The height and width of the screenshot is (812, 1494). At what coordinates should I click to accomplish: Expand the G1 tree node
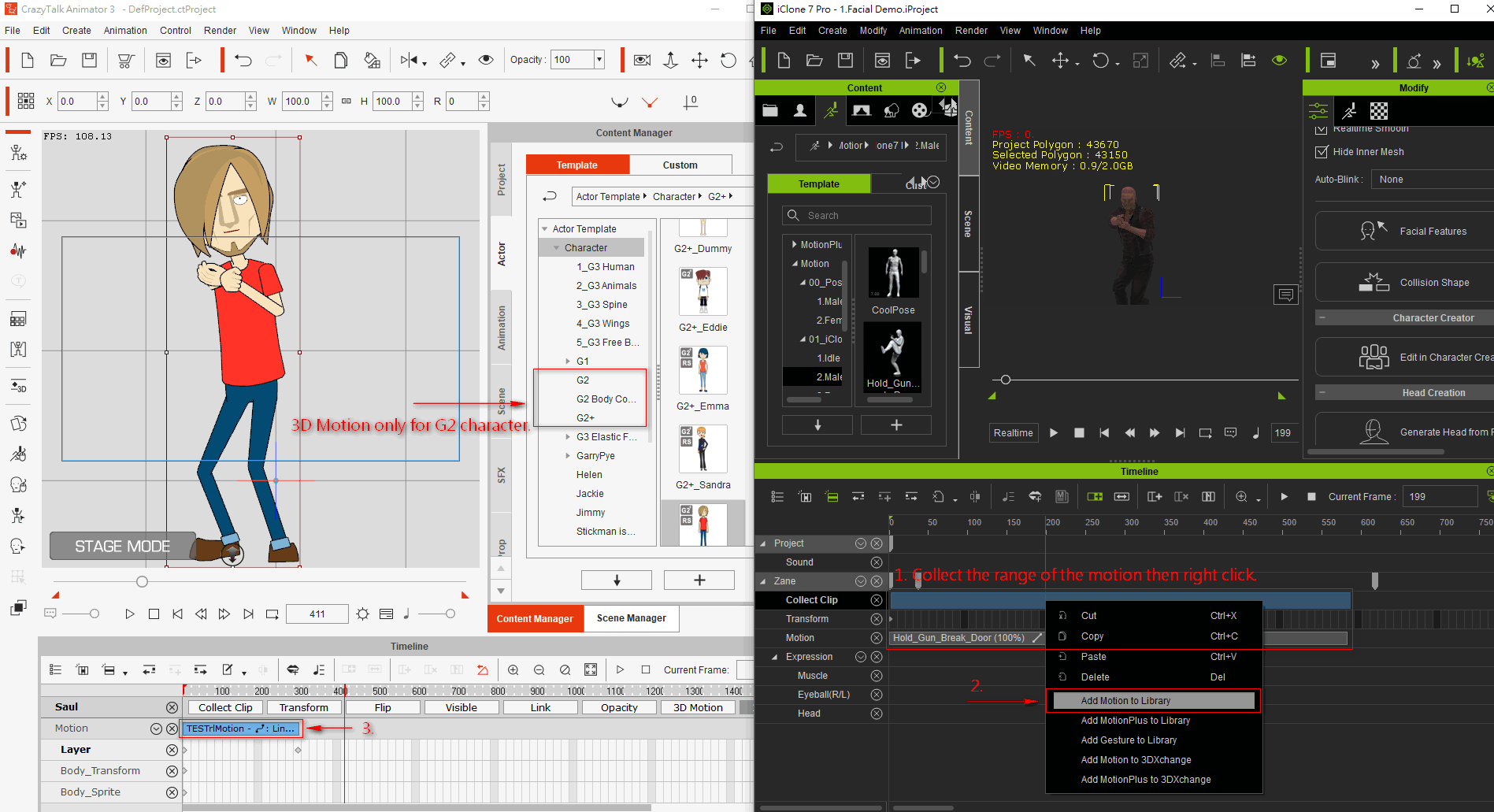[568, 362]
